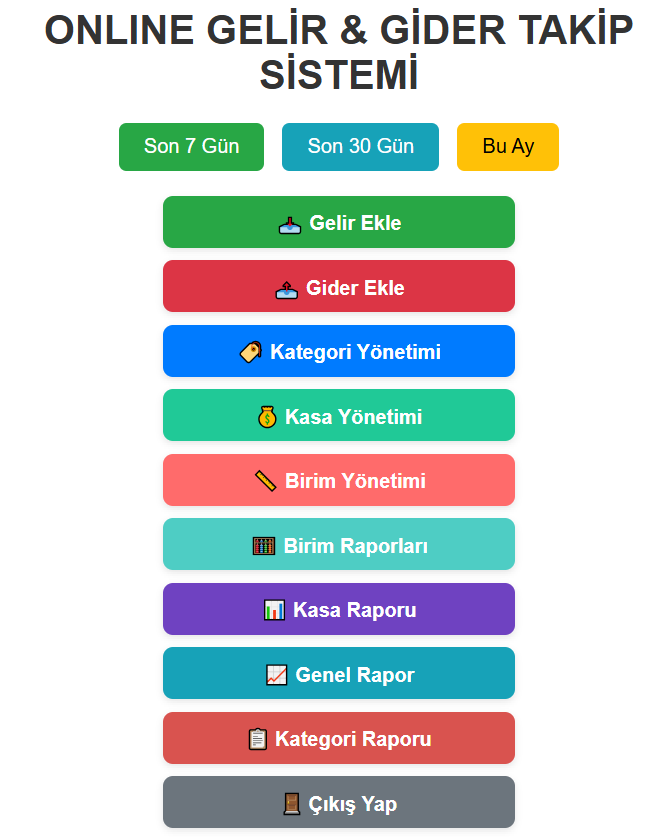This screenshot has height=837, width=659.
Task: Open Kategori Yönetimi
Action: coord(355,352)
